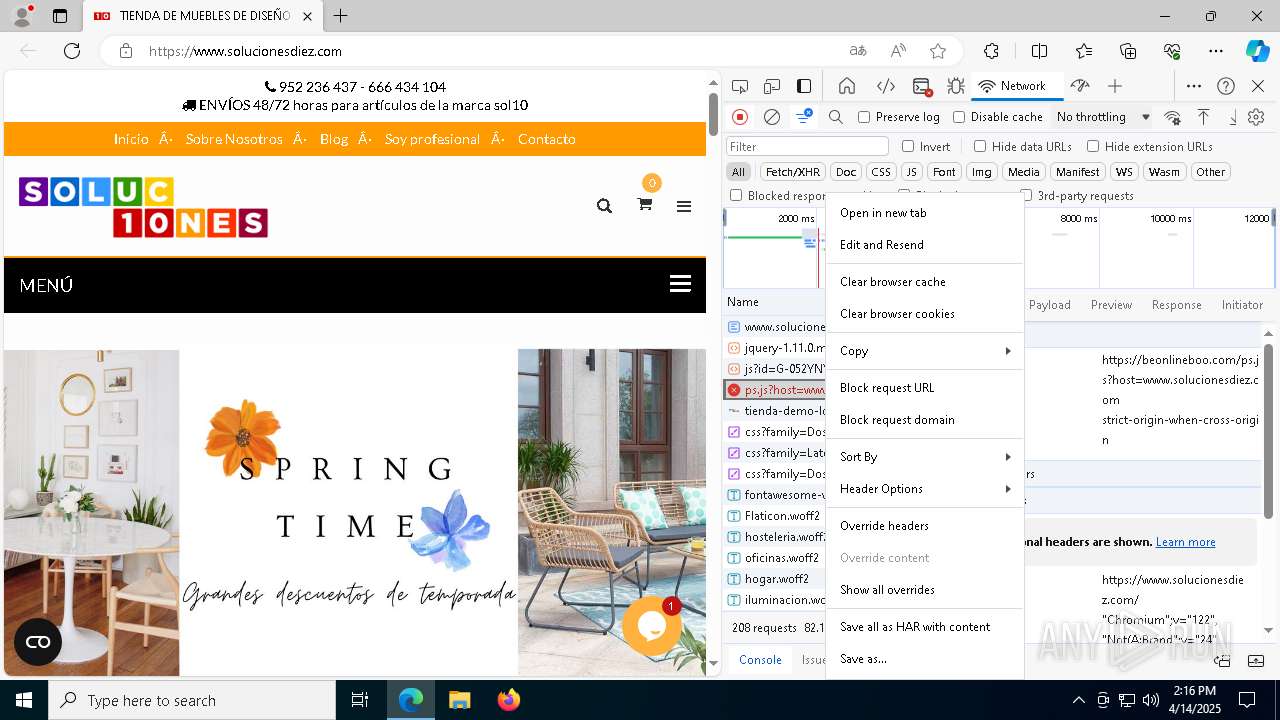1280x720 pixels.
Task: Open Copilot icon in Edge toolbar
Action: (x=1257, y=51)
